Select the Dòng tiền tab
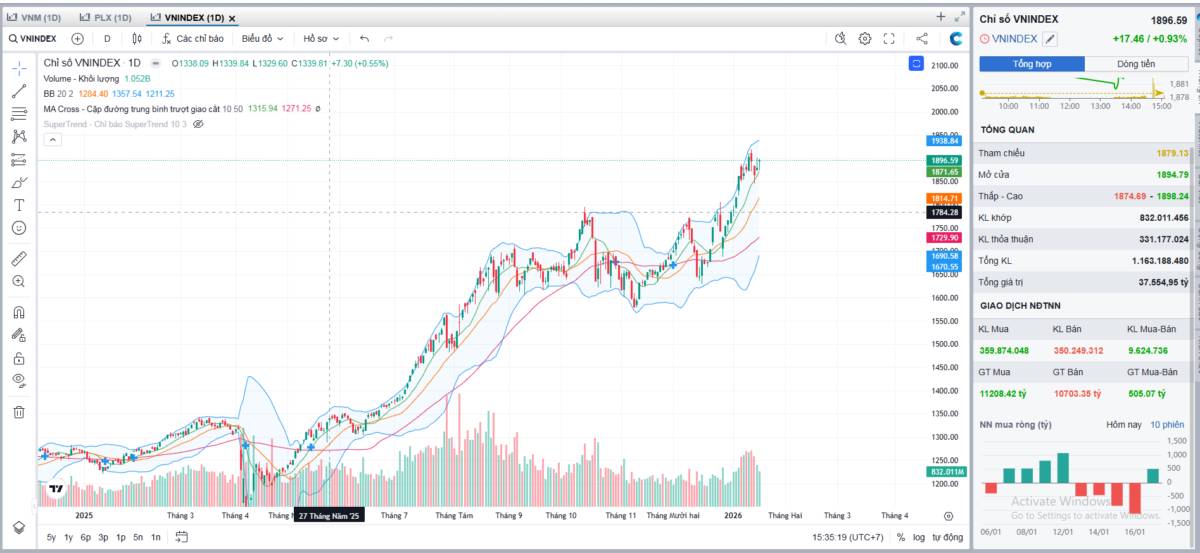 (1135, 64)
